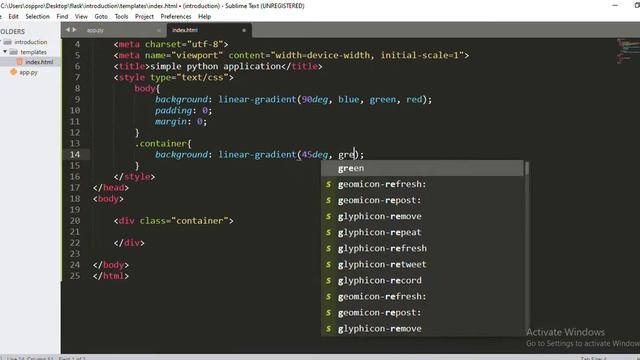Image resolution: width=640 pixels, height=360 pixels.
Task: Choose glyphicon-refresh suggestion
Action: 422,248
